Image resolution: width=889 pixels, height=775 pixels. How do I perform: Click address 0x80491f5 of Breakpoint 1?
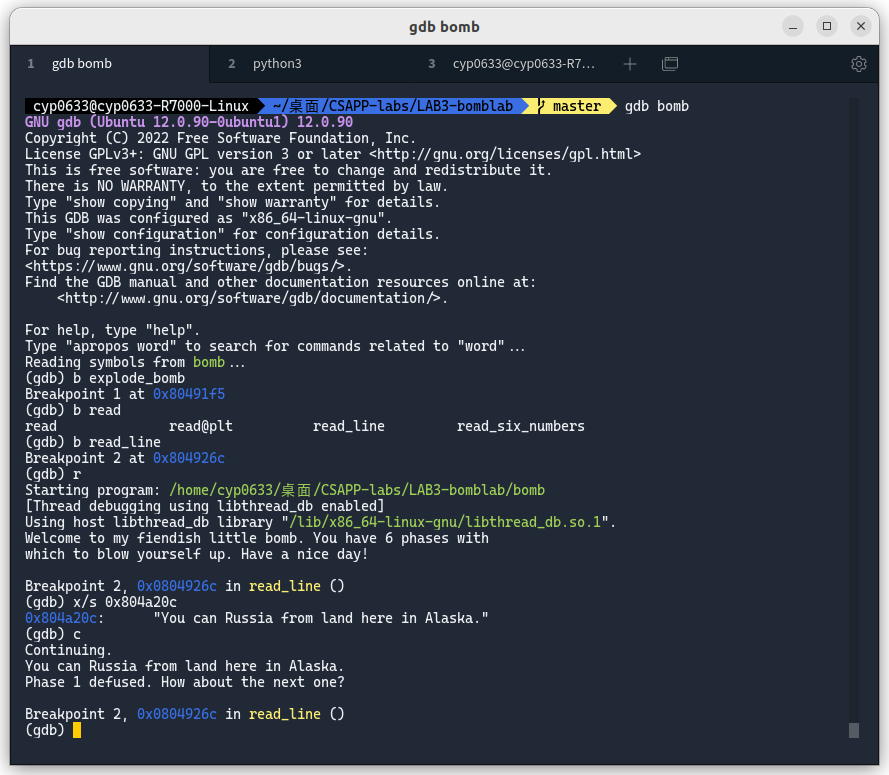coord(189,395)
